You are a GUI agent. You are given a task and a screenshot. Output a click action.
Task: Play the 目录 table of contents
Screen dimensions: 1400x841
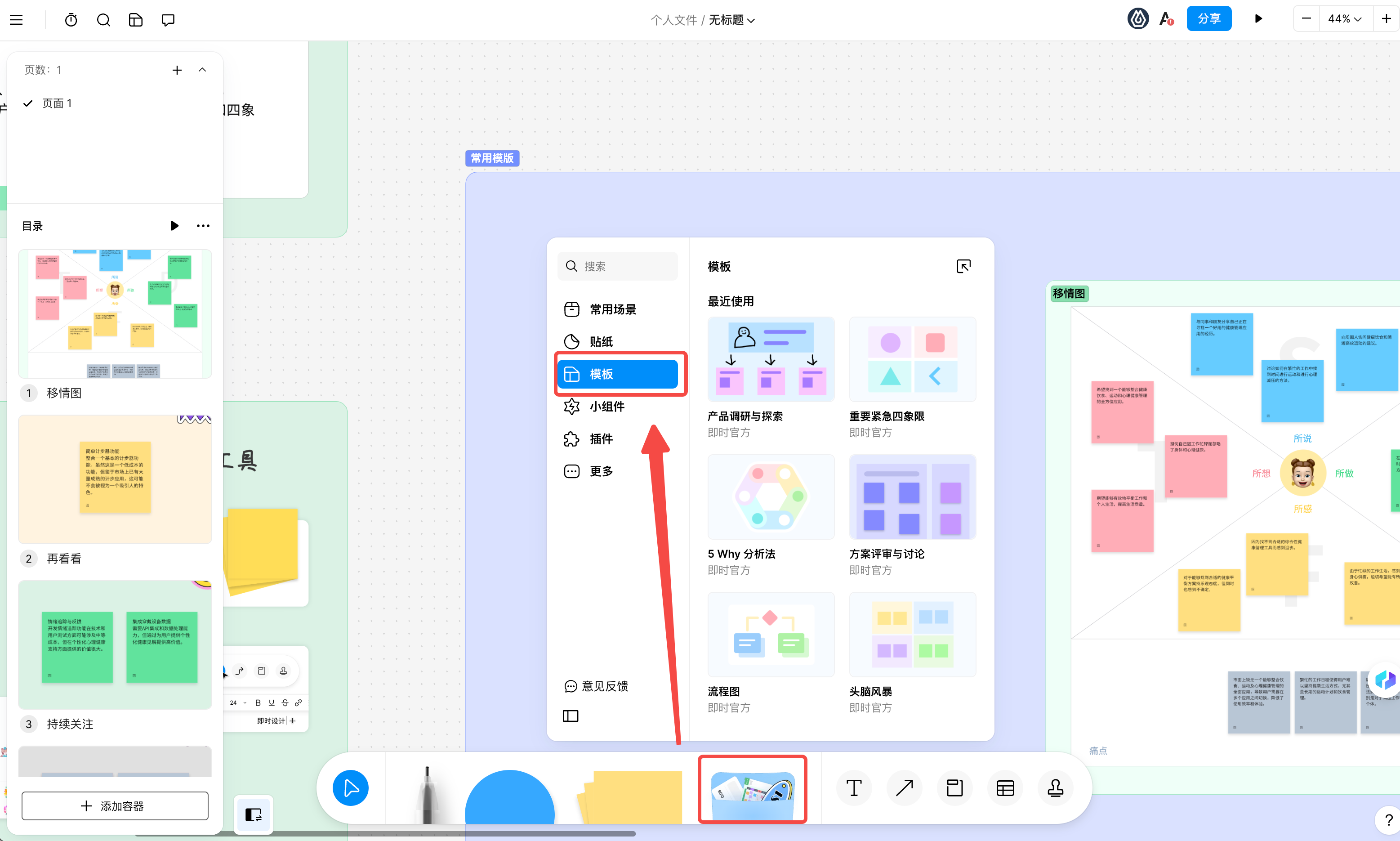(x=174, y=226)
